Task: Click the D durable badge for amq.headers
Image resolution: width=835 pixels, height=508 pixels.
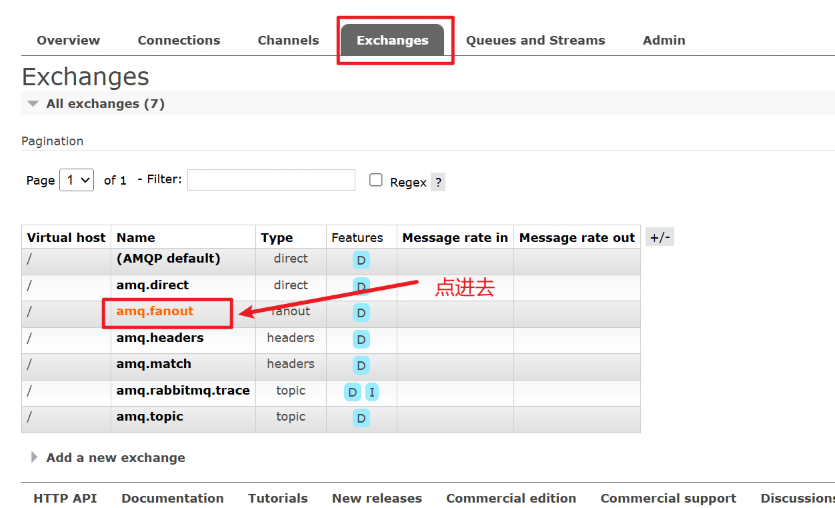Action: point(361,339)
